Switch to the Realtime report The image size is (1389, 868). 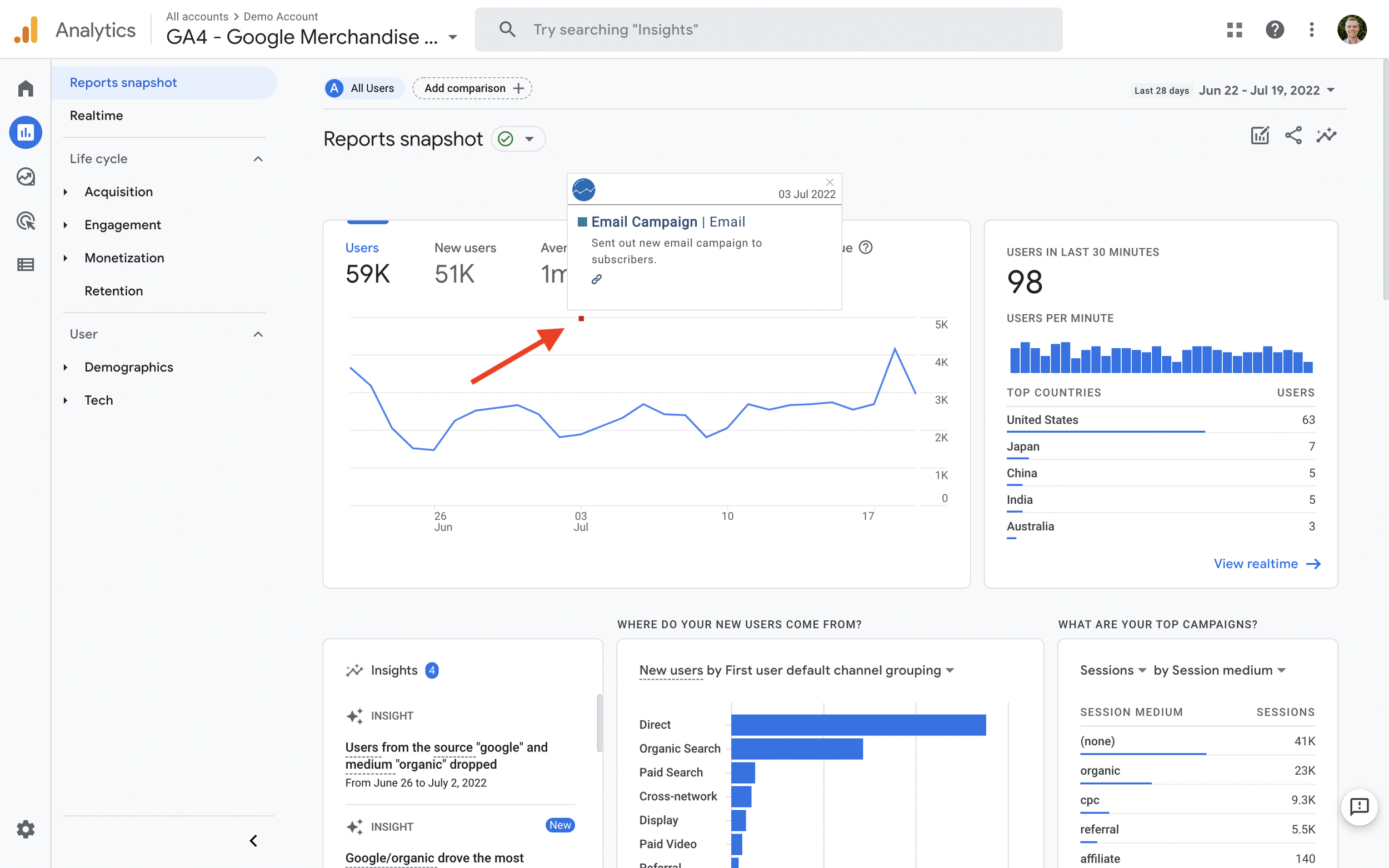96,116
